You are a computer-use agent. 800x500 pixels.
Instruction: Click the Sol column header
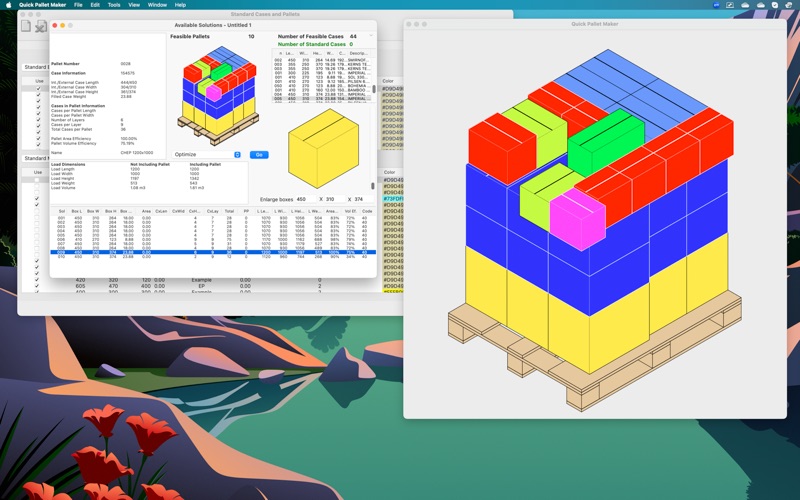(x=62, y=211)
